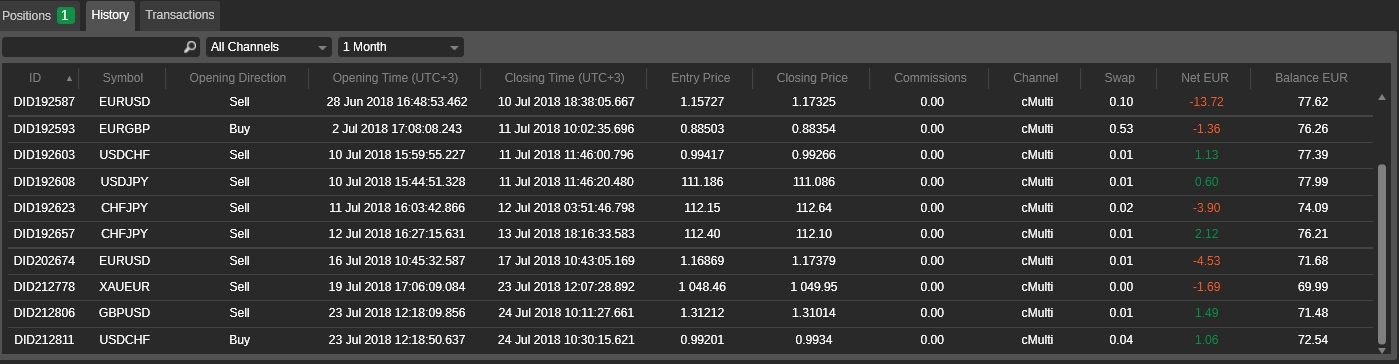Click the search magnifier icon
Viewport: 1399px width, 364px height.
click(190, 47)
